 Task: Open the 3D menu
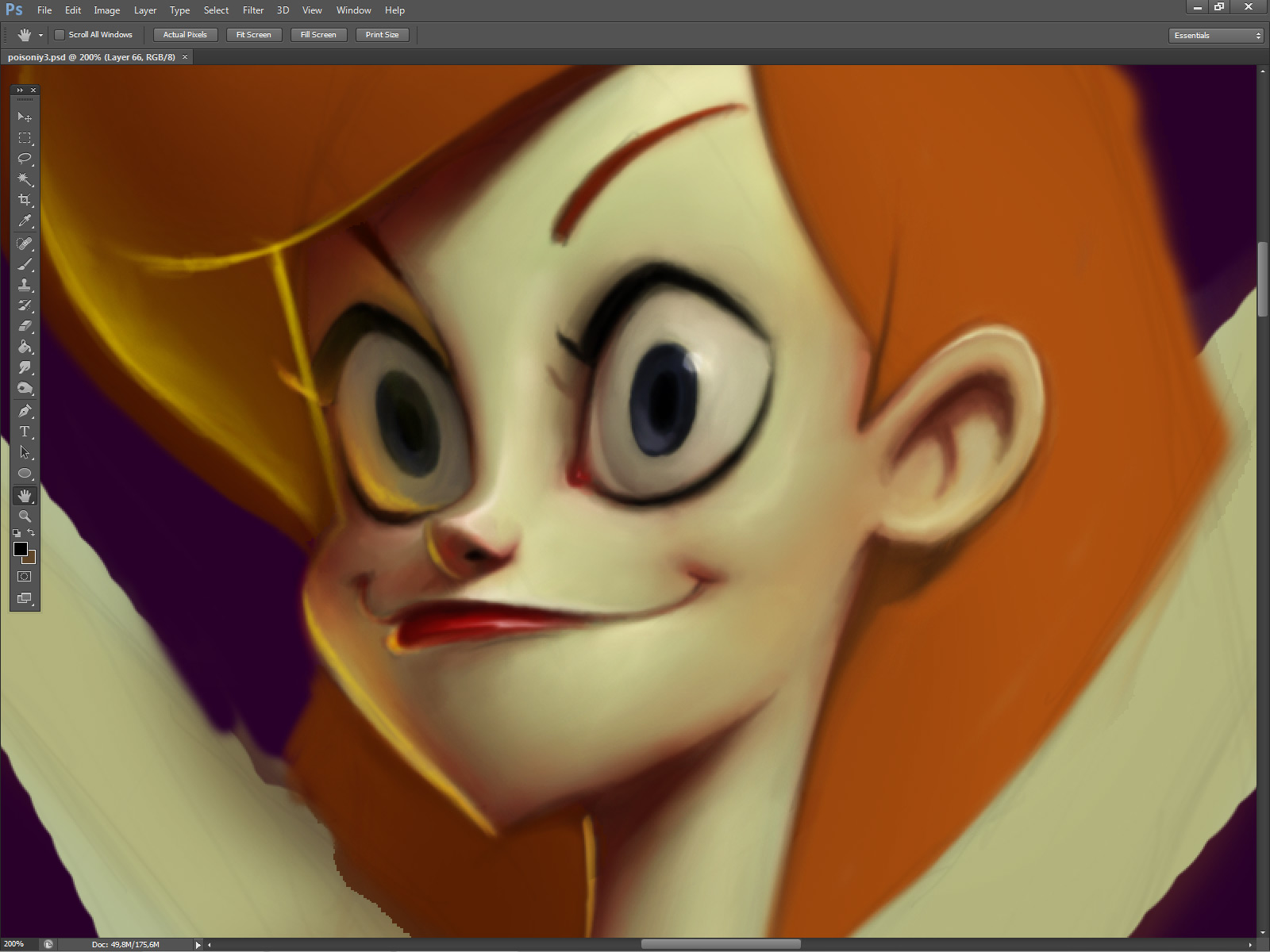pos(283,10)
